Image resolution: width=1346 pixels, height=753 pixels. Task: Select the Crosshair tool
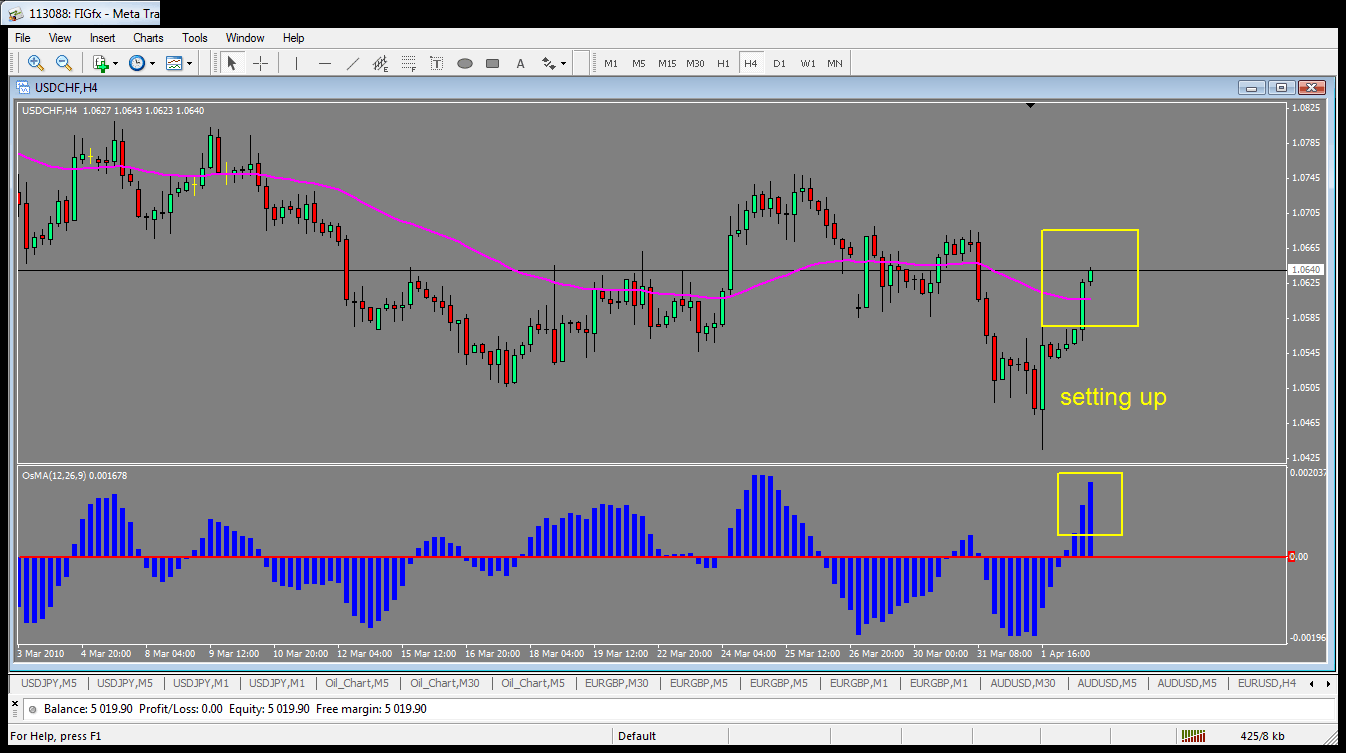260,63
